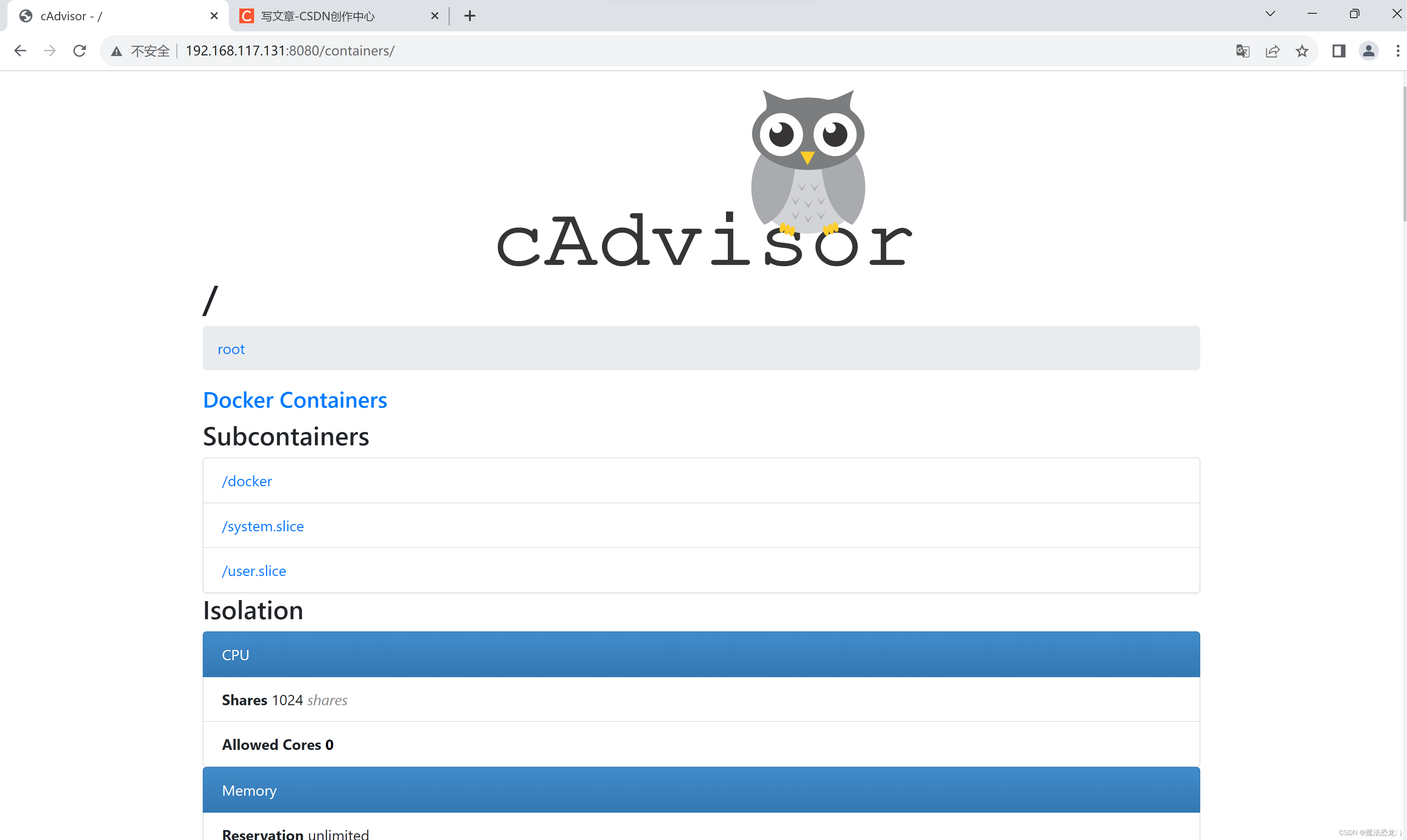Open the Google Translate icon in address bar

[1242, 51]
